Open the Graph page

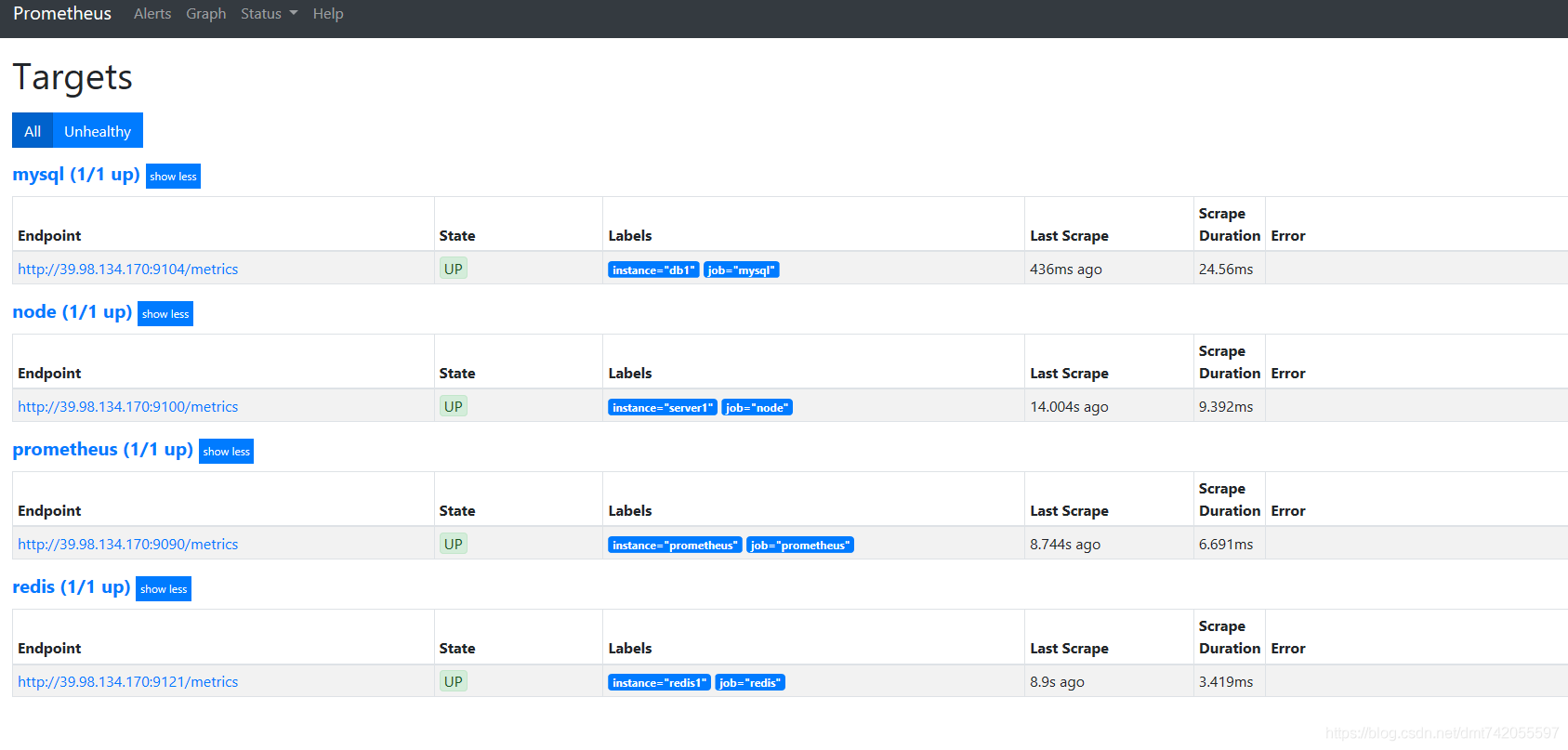click(205, 14)
